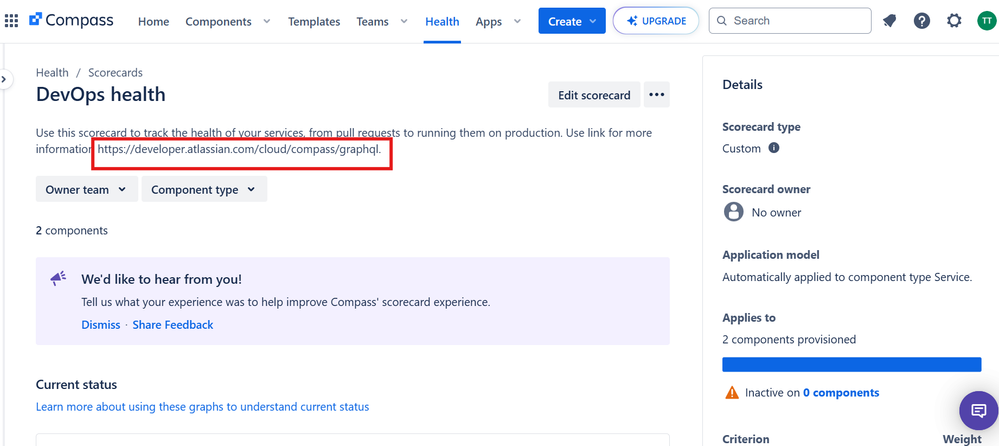Click the DevOps health title

click(101, 94)
